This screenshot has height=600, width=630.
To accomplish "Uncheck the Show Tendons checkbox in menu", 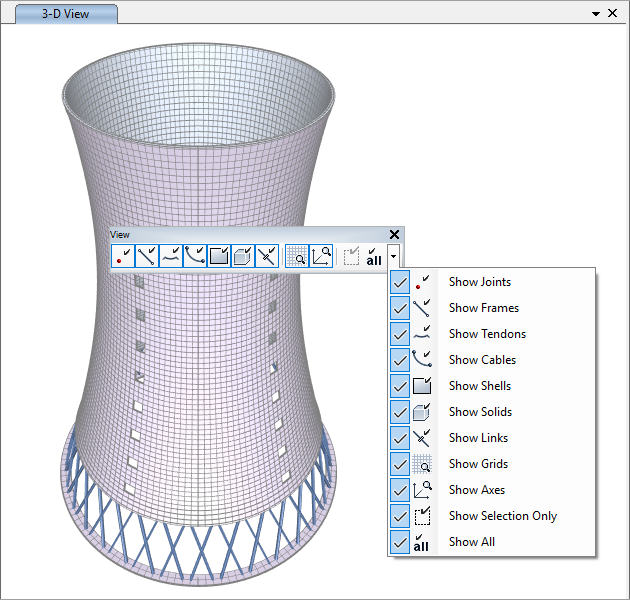I will click(x=400, y=334).
